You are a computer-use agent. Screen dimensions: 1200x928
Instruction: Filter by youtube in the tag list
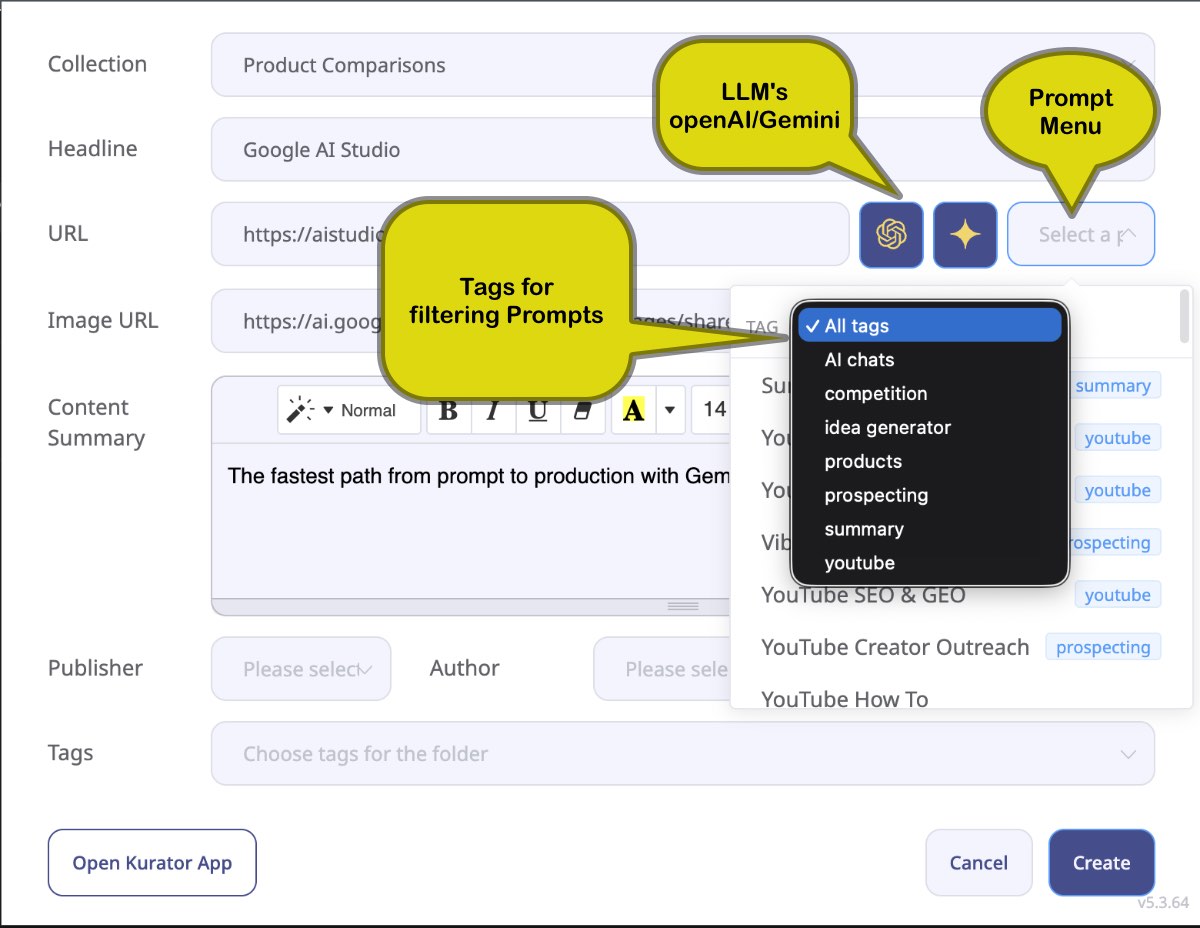929,564
